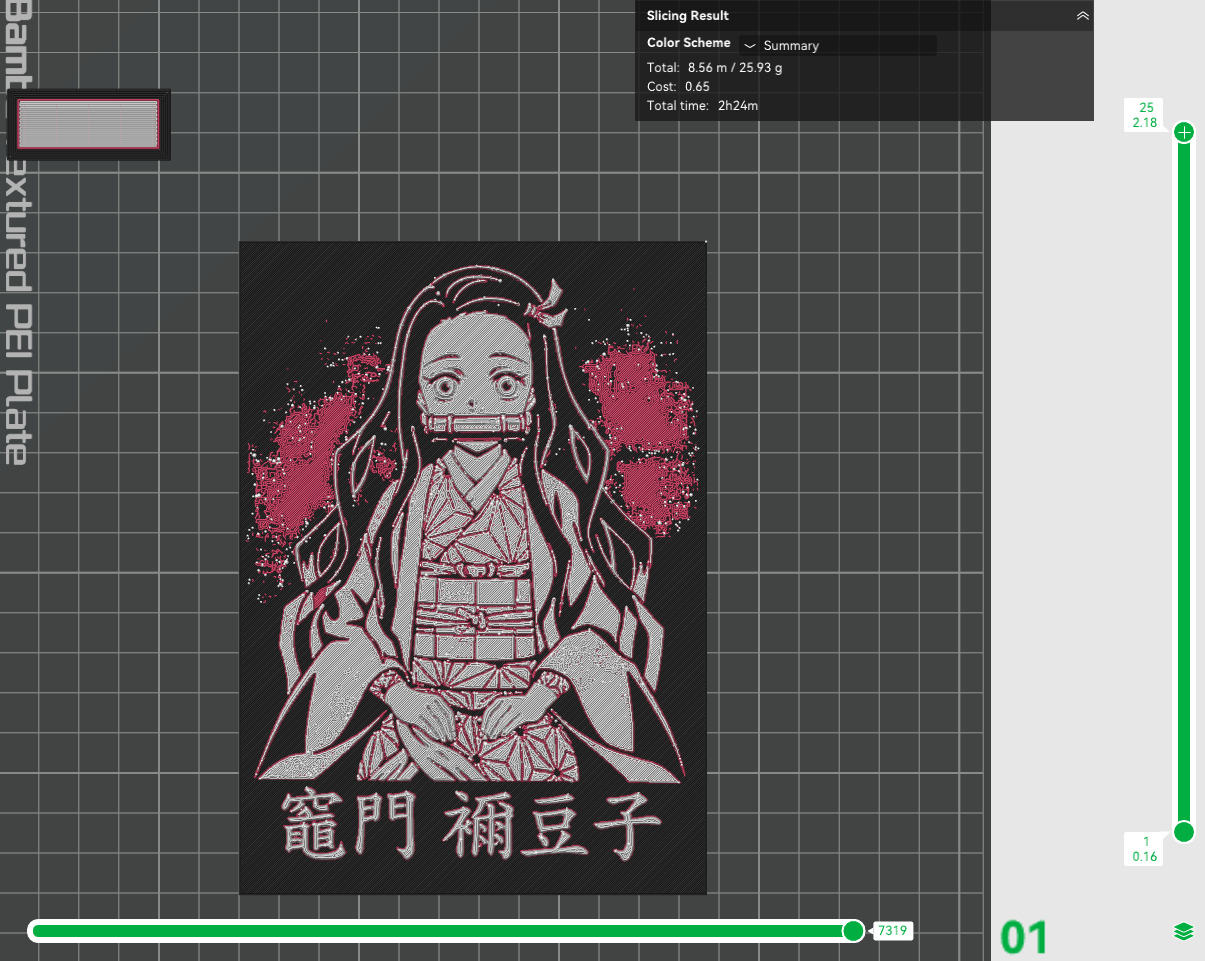Open the Color Scheme Summary dropdown
Image resolution: width=1205 pixels, height=961 pixels.
838,45
